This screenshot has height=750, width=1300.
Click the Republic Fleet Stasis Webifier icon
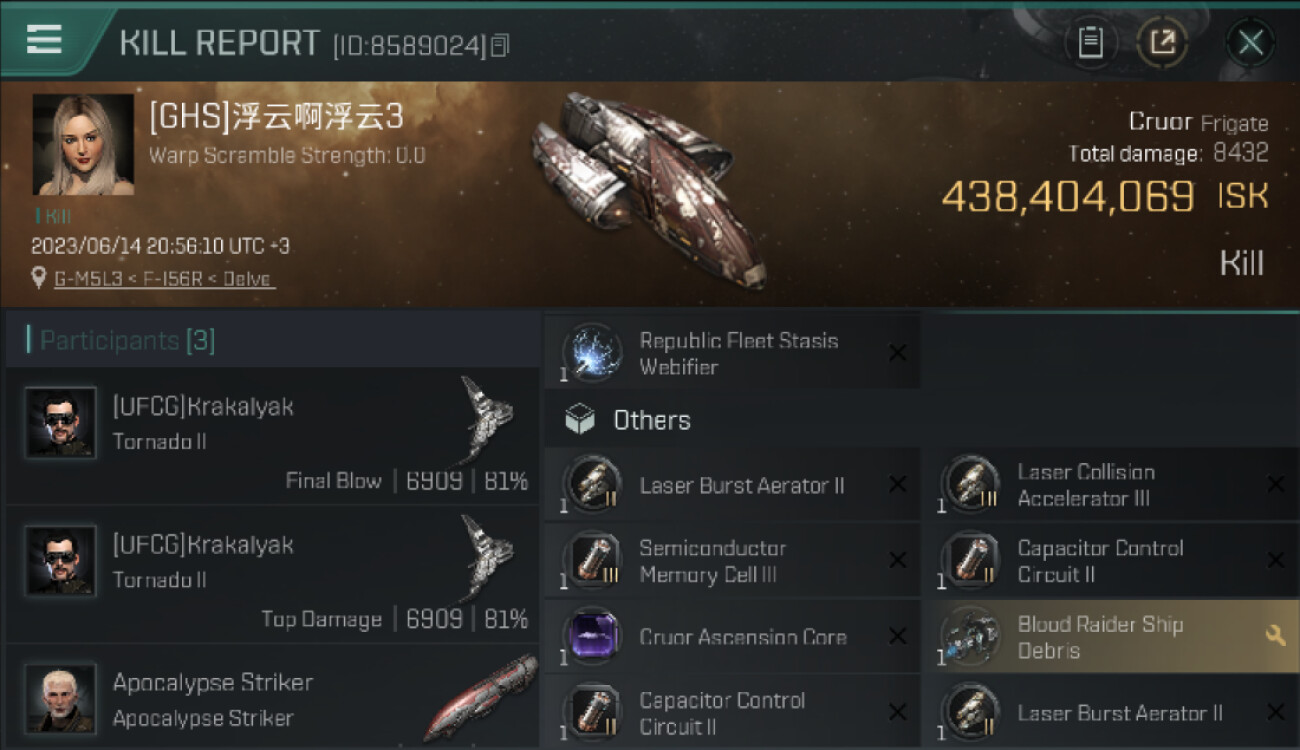(x=593, y=352)
